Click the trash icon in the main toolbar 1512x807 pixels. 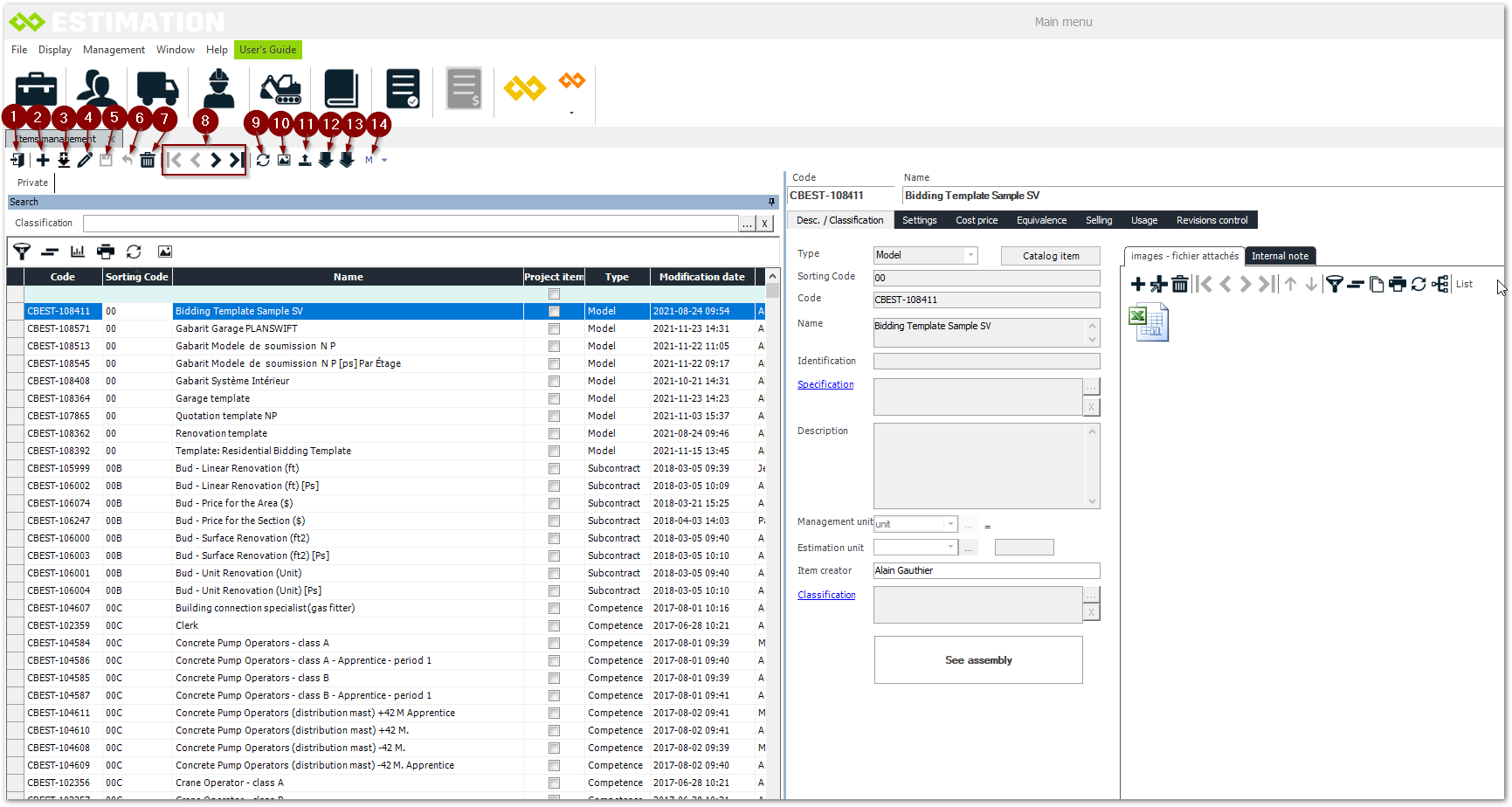pyautogui.click(x=148, y=160)
